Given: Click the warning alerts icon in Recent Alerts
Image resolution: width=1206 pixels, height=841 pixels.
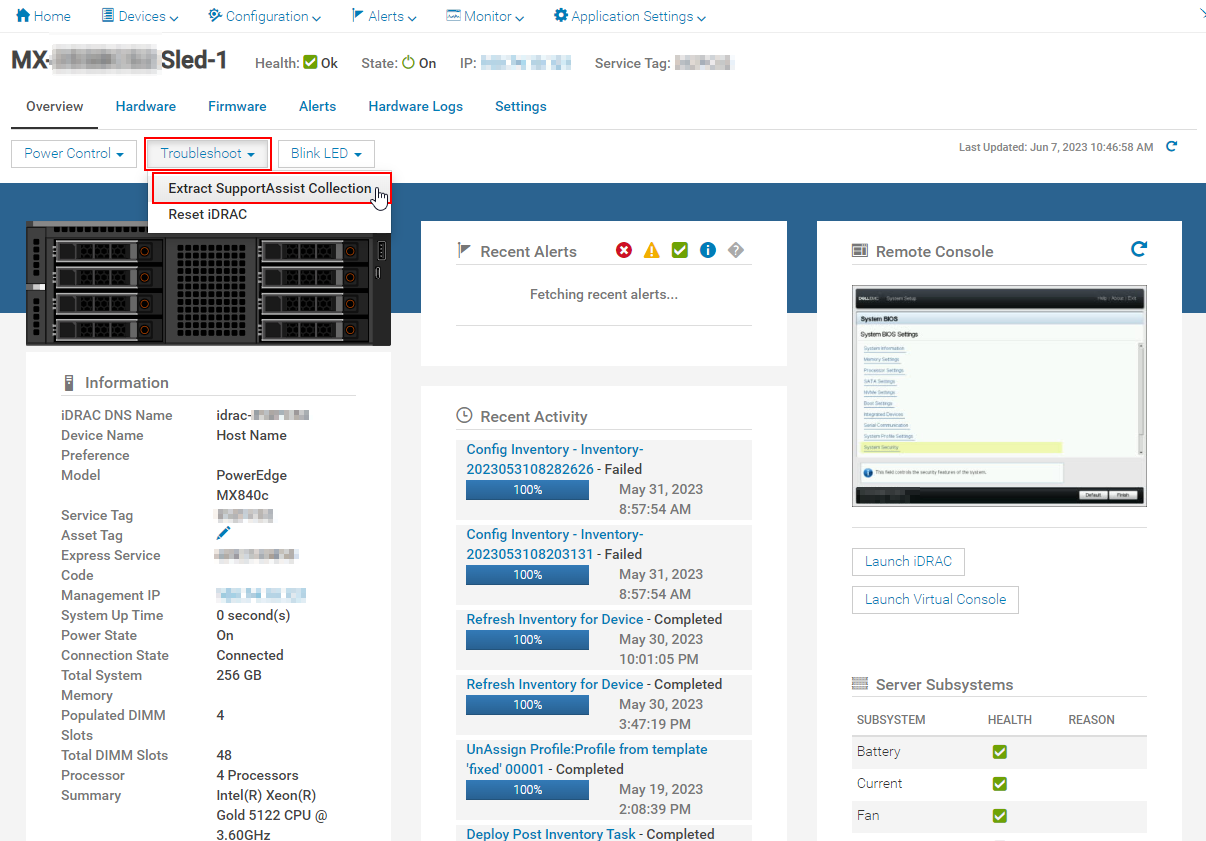Looking at the screenshot, I should tap(652, 250).
